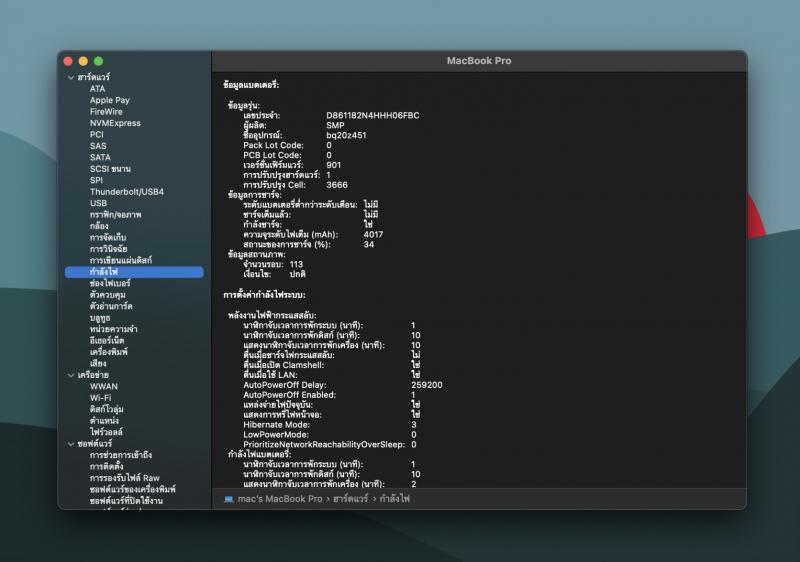
Task: Select the NVMExpress hardware item
Action: 115,123
